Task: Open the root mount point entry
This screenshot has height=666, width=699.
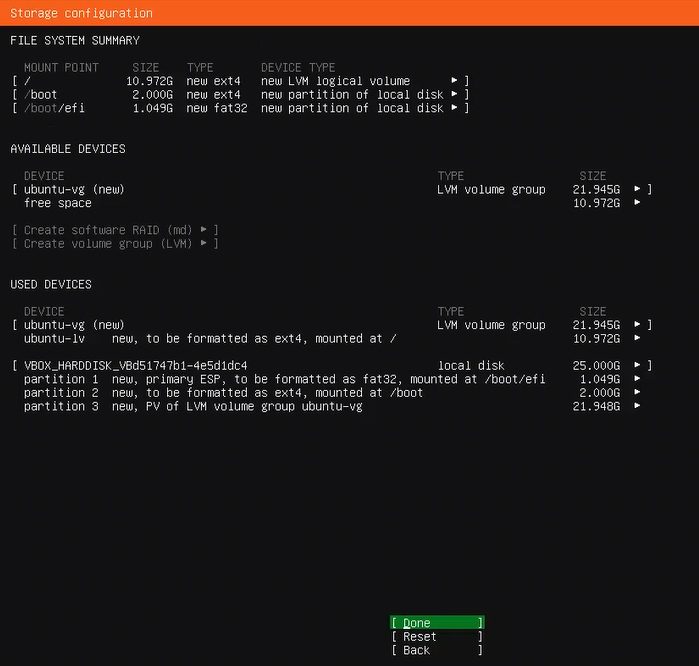Action: 240,81
